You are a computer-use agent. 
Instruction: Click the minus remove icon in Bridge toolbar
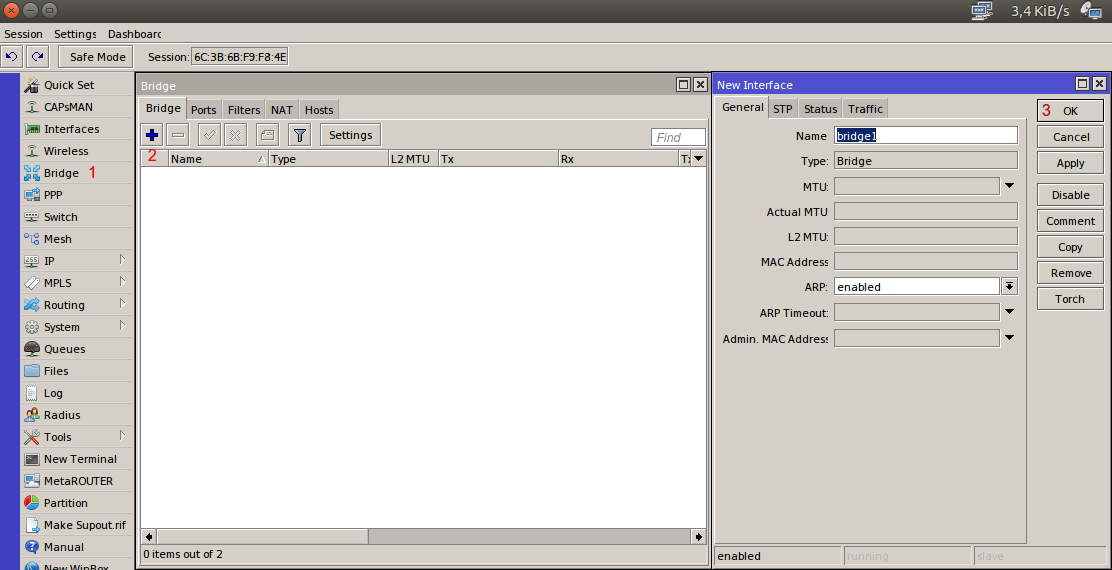[178, 135]
